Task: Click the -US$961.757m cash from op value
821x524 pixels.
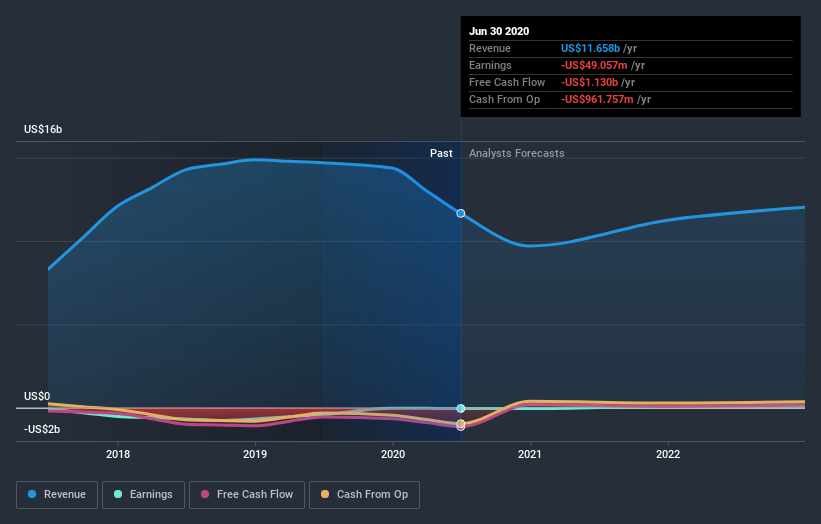Action: [597, 99]
